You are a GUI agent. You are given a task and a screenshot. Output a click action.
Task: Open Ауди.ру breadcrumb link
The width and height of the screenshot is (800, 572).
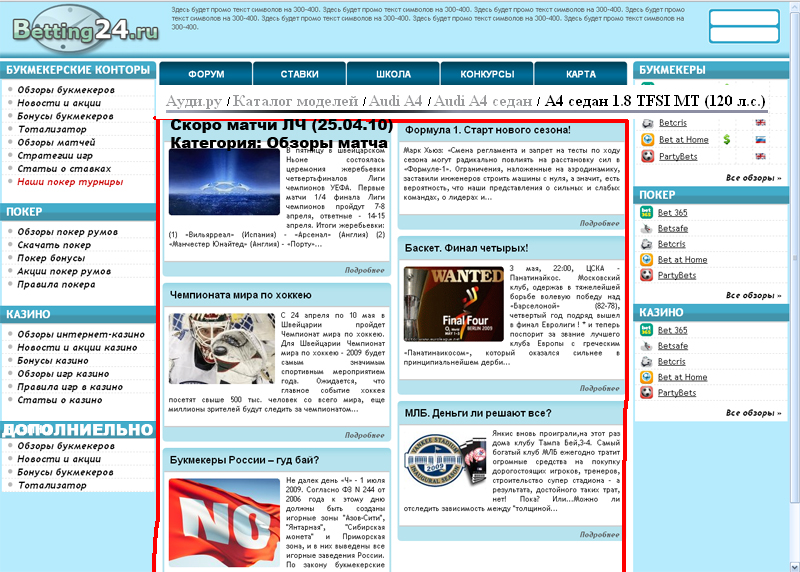click(194, 101)
